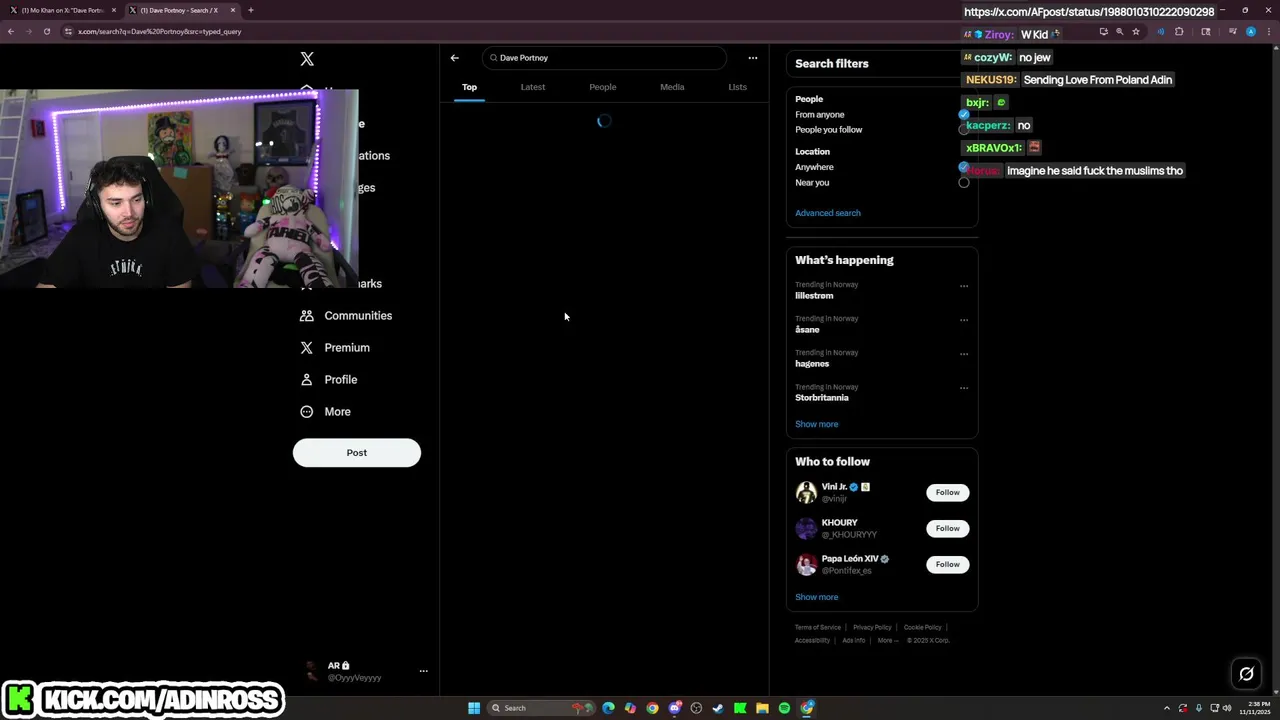This screenshot has height=720, width=1280.
Task: Select the Near you location radio
Action: point(964,182)
